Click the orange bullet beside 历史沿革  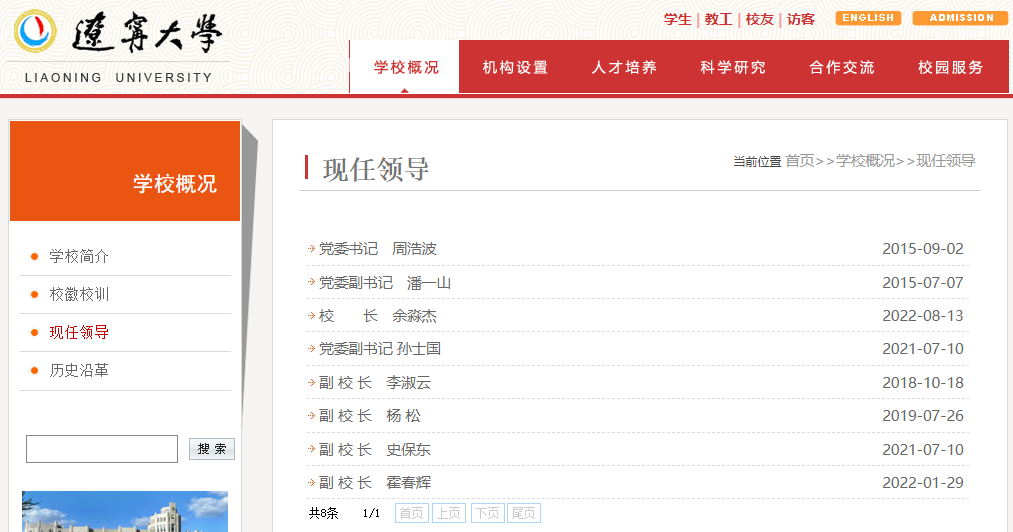35,370
